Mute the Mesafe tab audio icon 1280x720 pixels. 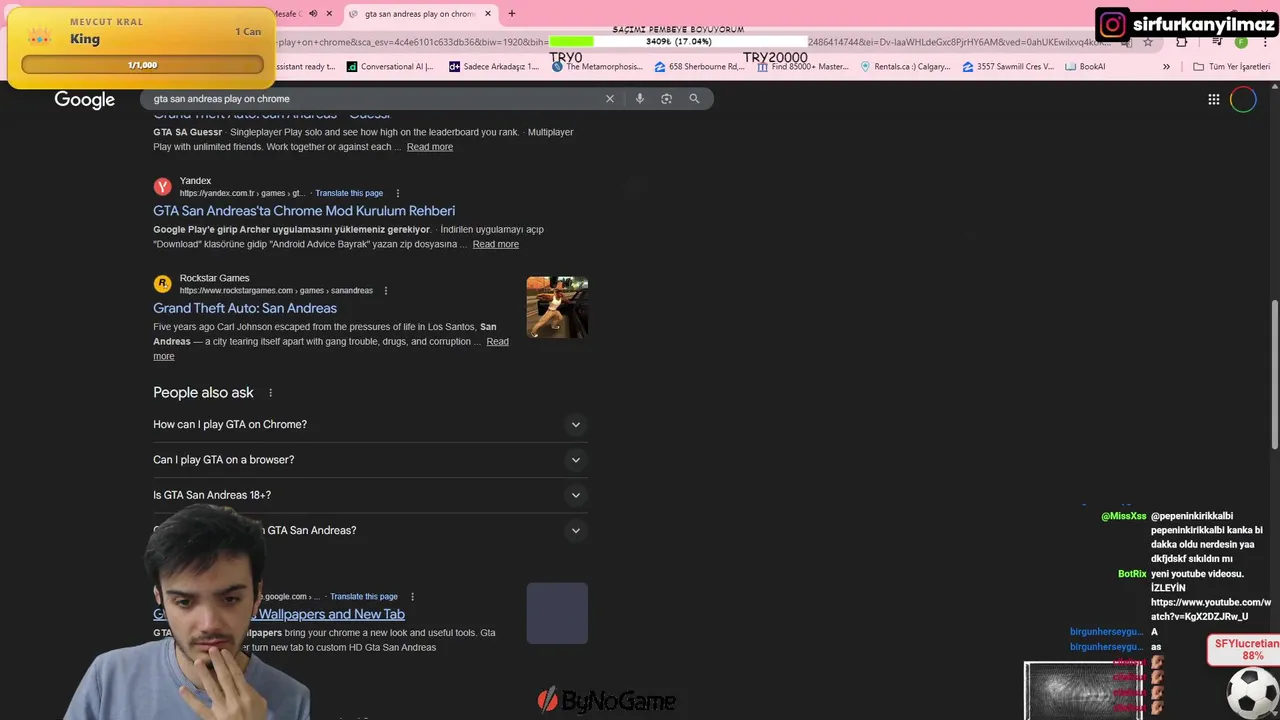[x=313, y=14]
